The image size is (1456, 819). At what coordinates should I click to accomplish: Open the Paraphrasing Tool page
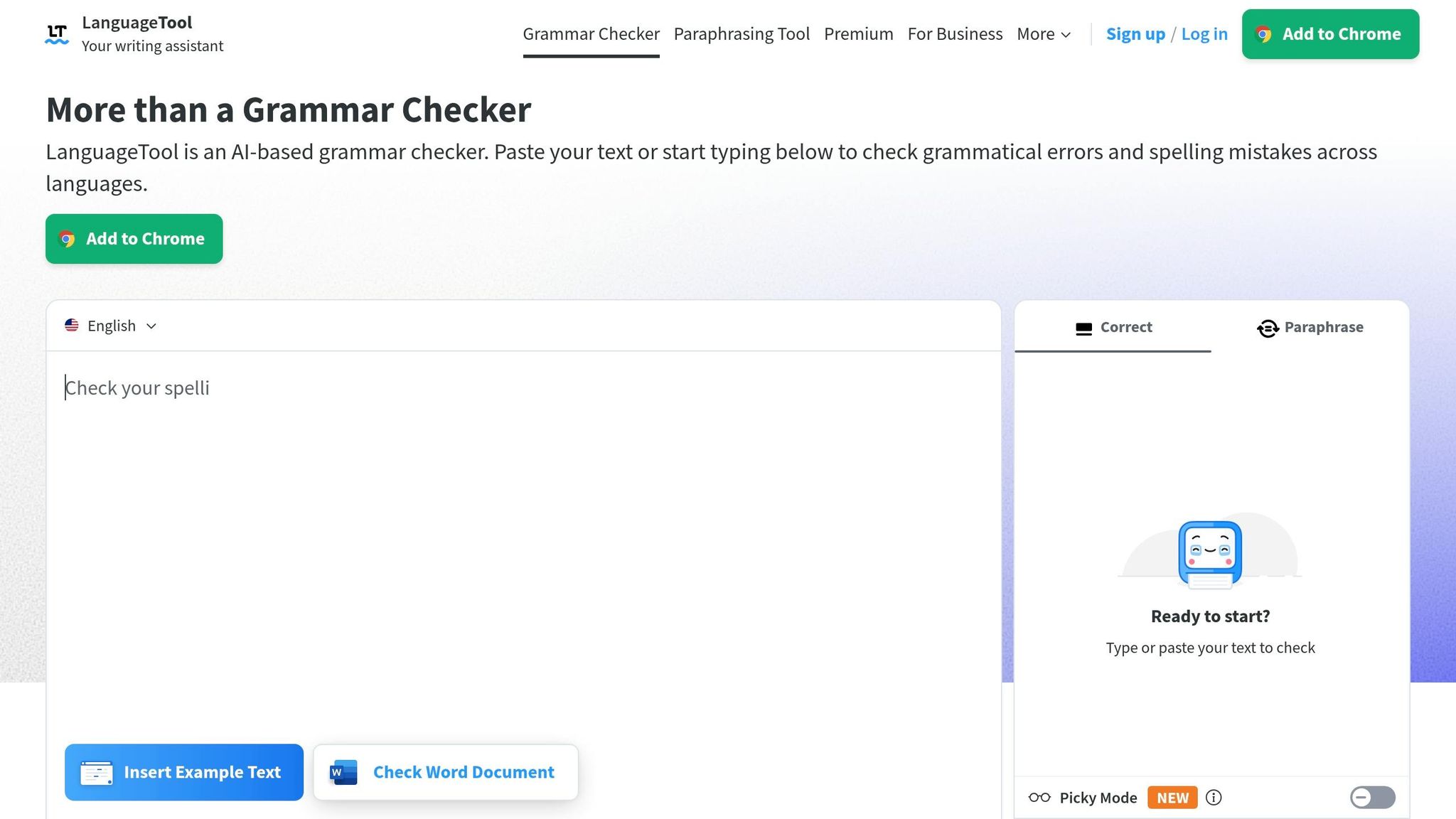[742, 34]
